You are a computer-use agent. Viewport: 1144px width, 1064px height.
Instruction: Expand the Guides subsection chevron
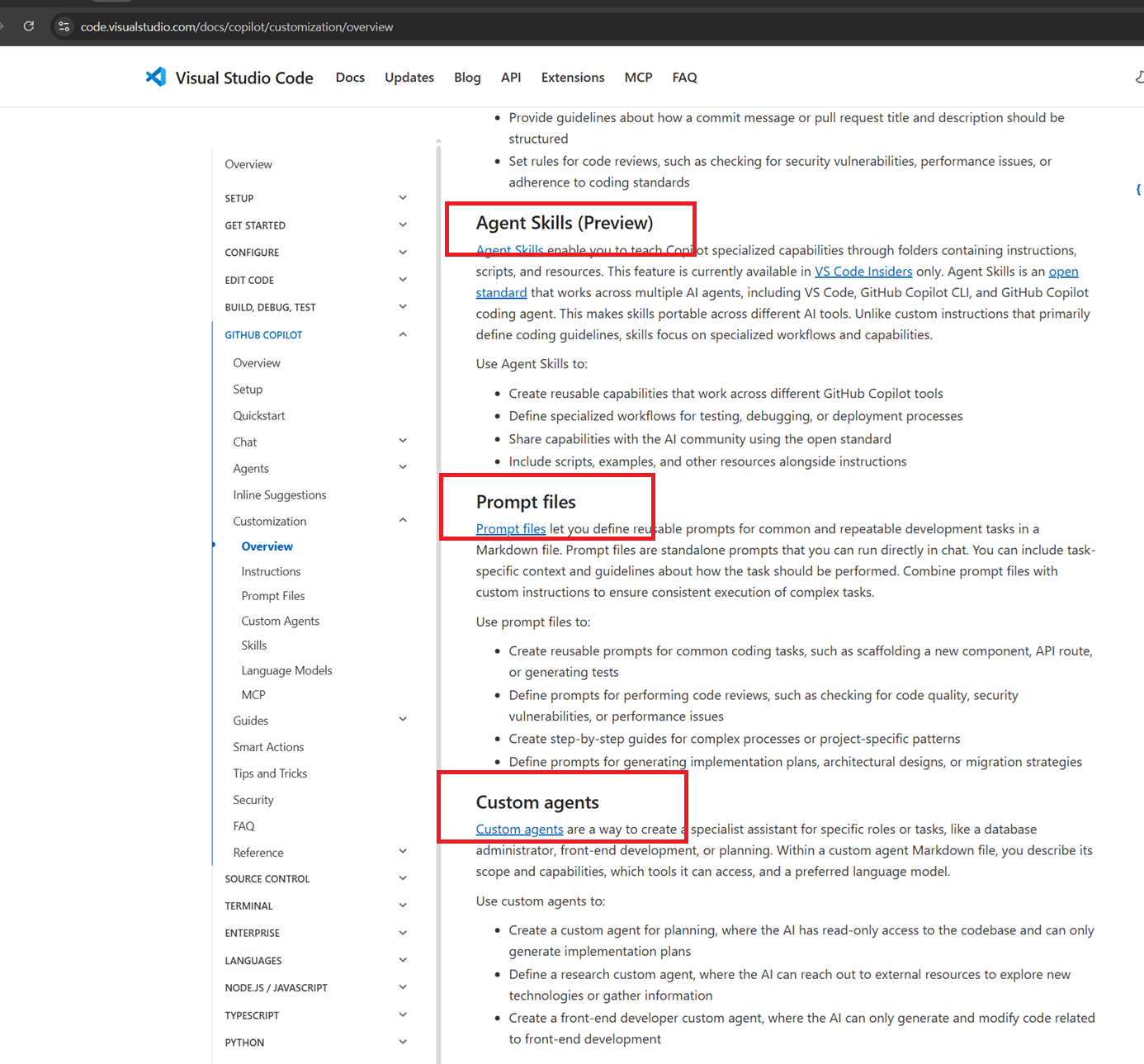(403, 719)
